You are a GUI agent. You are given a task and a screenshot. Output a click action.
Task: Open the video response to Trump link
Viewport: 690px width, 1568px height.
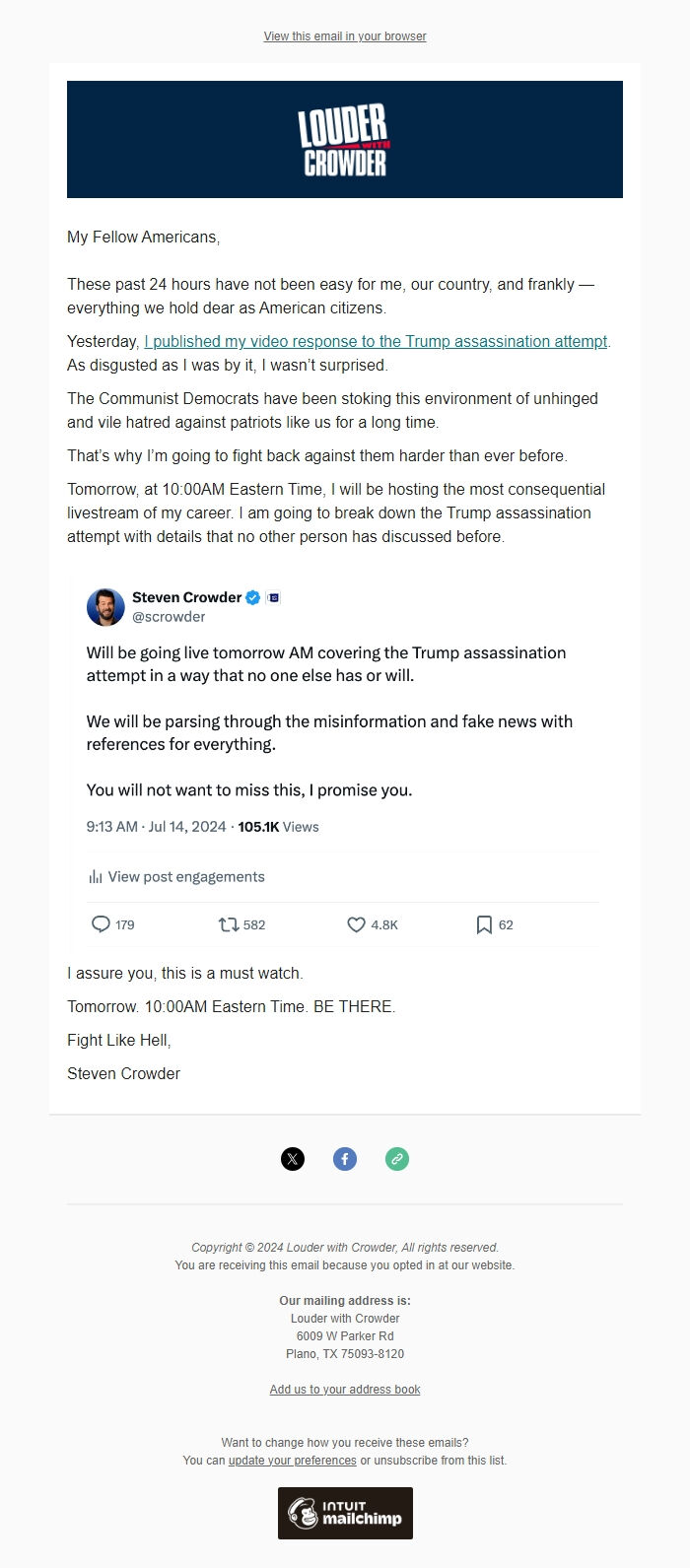coord(376,342)
